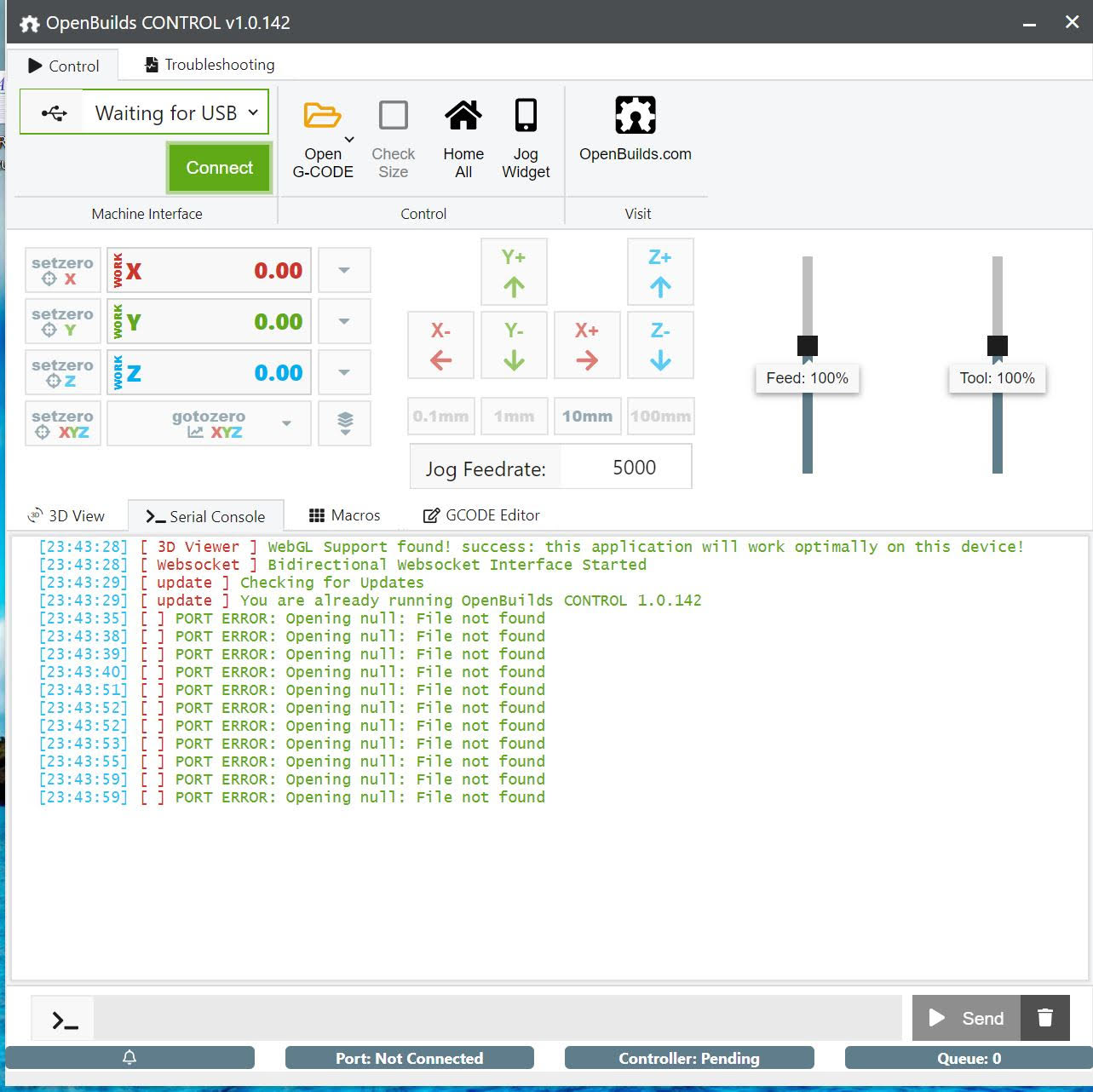Click the Queue: 0 status
This screenshot has height=1092, width=1093.
tap(969, 1058)
